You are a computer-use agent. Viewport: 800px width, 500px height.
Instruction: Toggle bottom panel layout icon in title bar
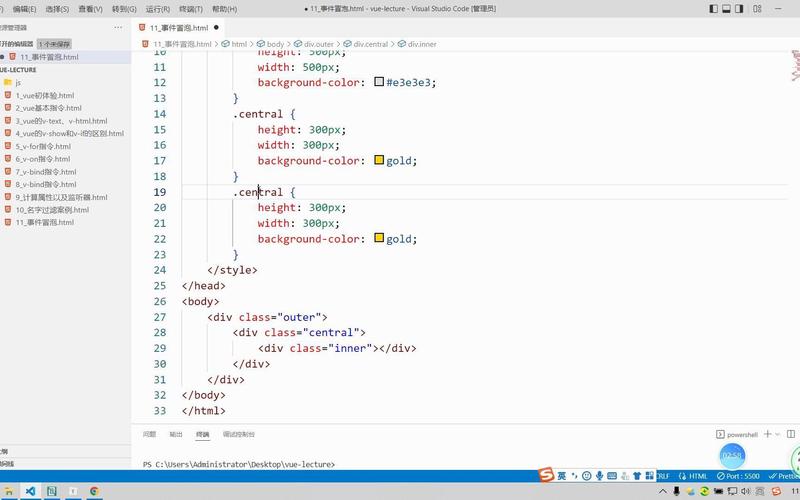pos(726,9)
